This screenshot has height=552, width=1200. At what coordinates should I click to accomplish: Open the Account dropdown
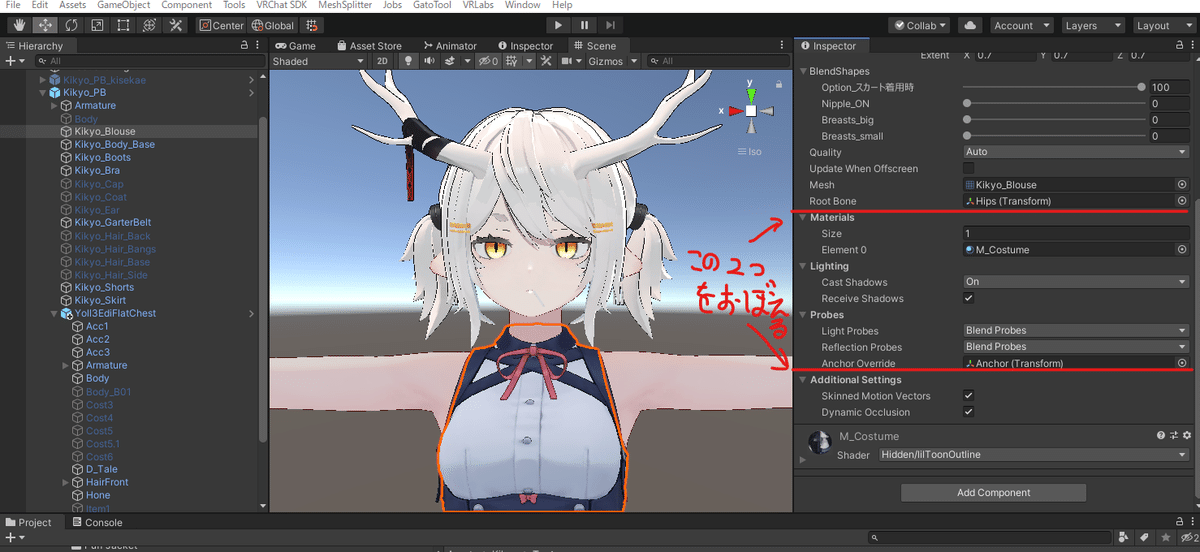pos(1022,25)
